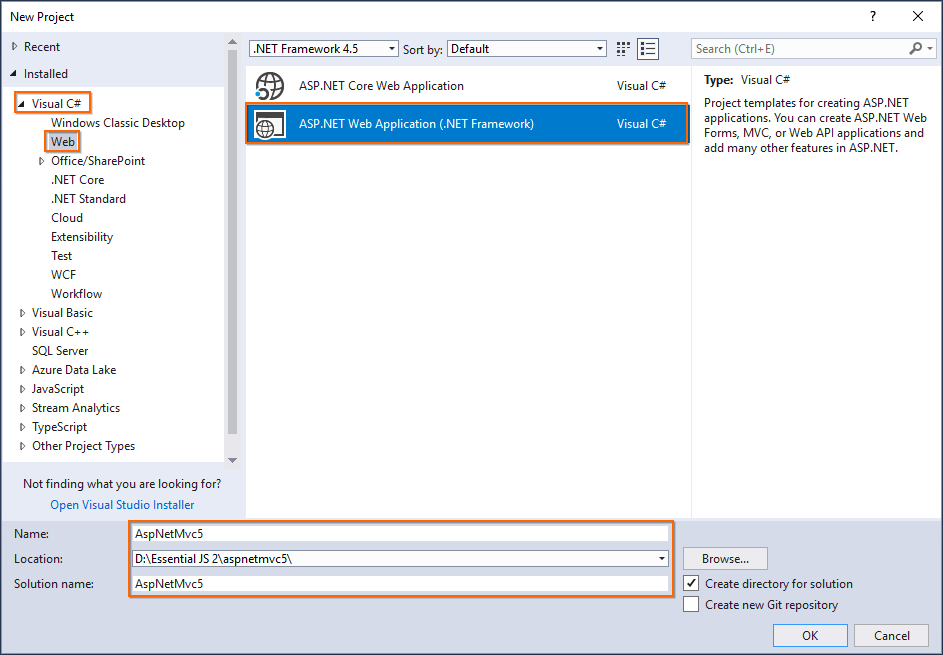Click the Cancel button

tap(891, 635)
